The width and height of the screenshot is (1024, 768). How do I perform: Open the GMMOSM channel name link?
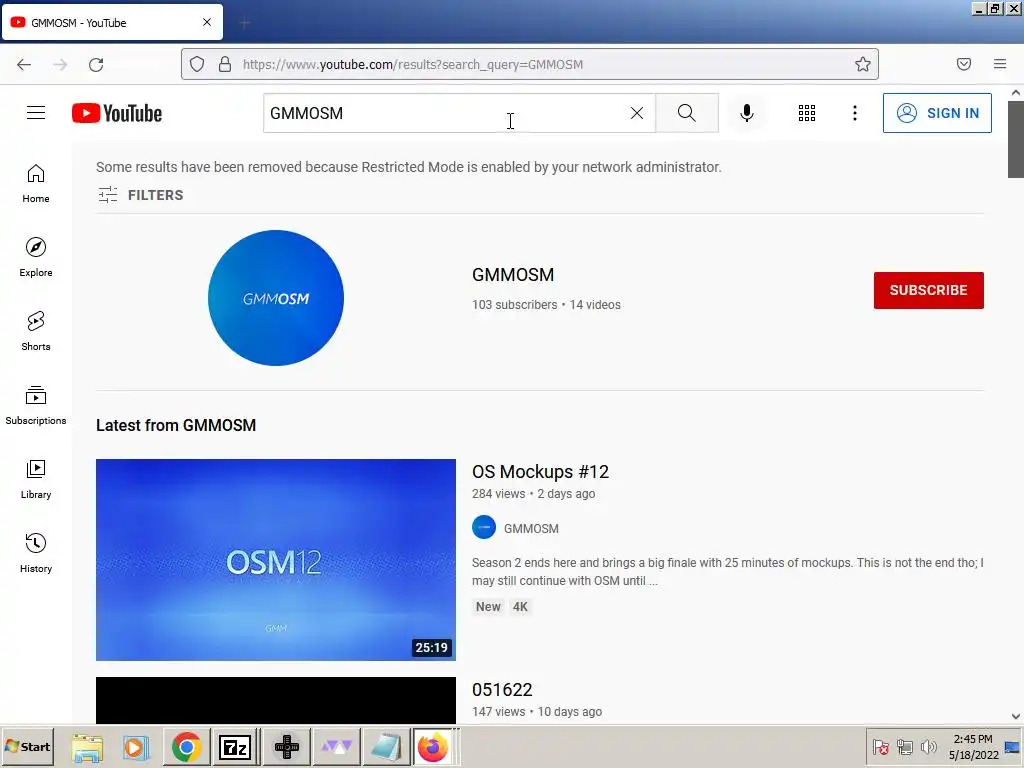(x=513, y=274)
